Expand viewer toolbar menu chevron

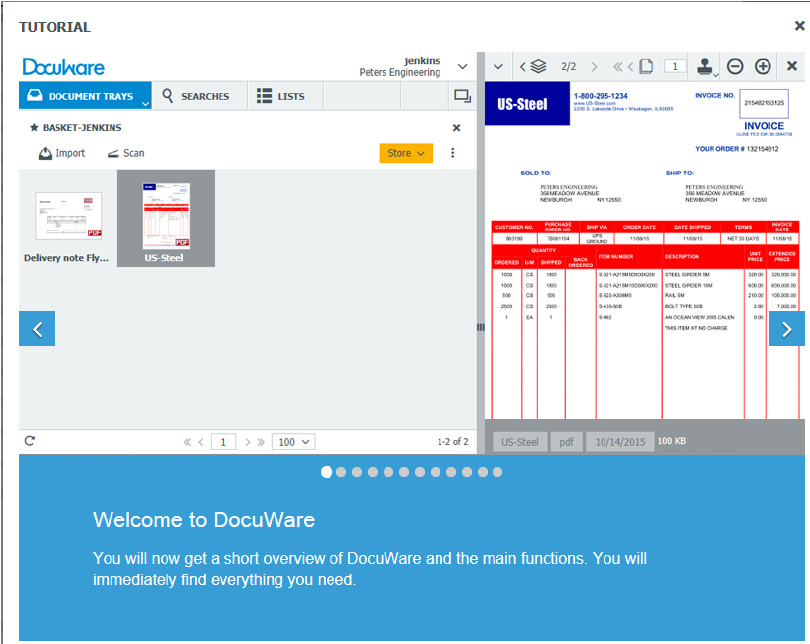click(x=499, y=67)
